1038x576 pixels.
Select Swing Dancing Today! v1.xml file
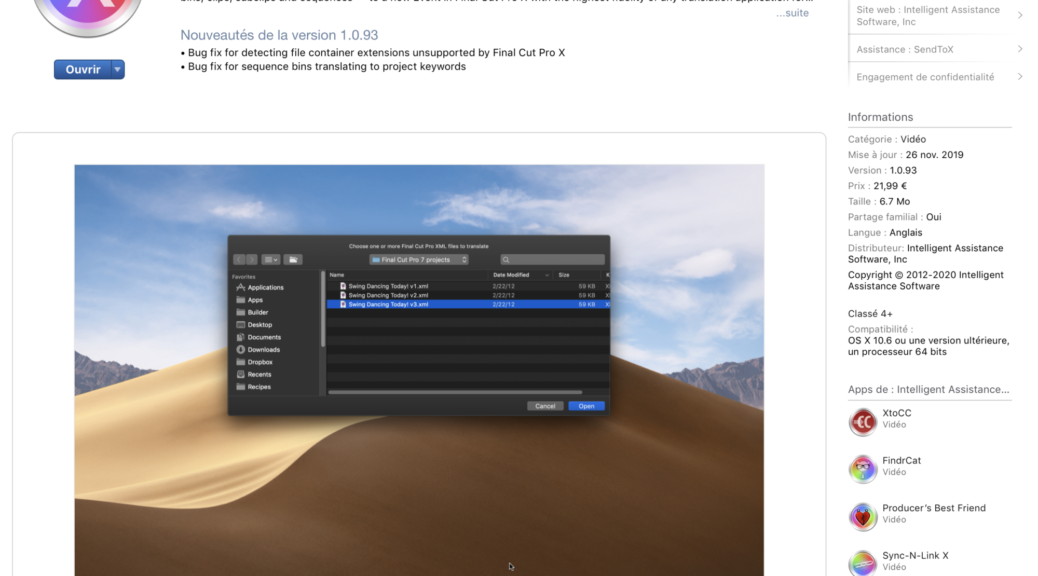(467, 286)
